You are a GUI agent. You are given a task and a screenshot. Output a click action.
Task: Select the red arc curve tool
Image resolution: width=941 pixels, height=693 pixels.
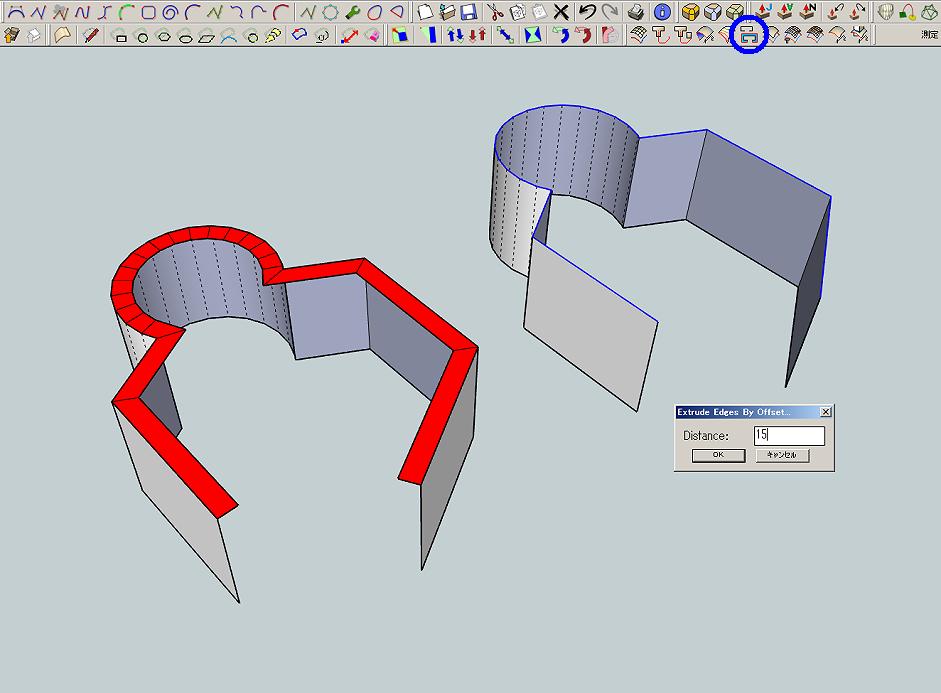281,11
